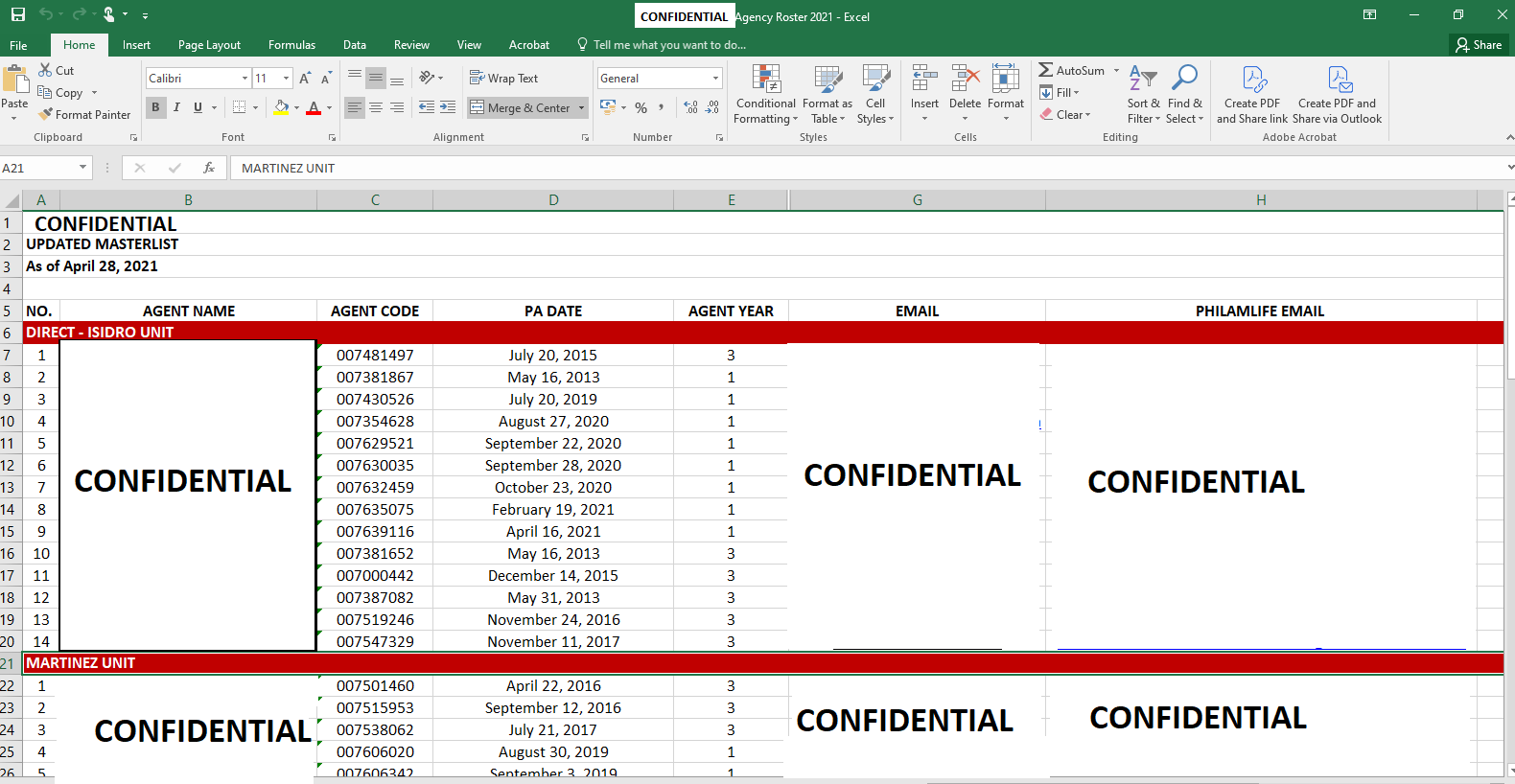Toggle Bold formatting
This screenshot has height=784, width=1515.
(x=155, y=107)
